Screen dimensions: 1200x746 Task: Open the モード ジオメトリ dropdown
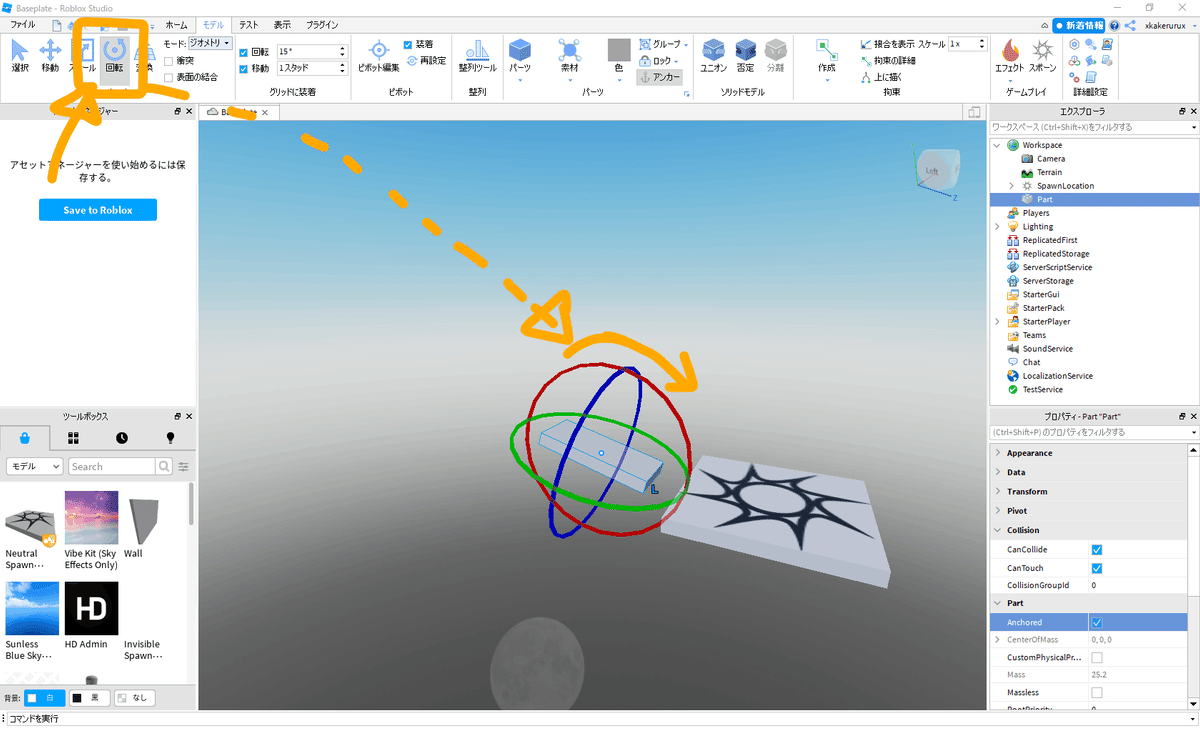click(x=211, y=44)
